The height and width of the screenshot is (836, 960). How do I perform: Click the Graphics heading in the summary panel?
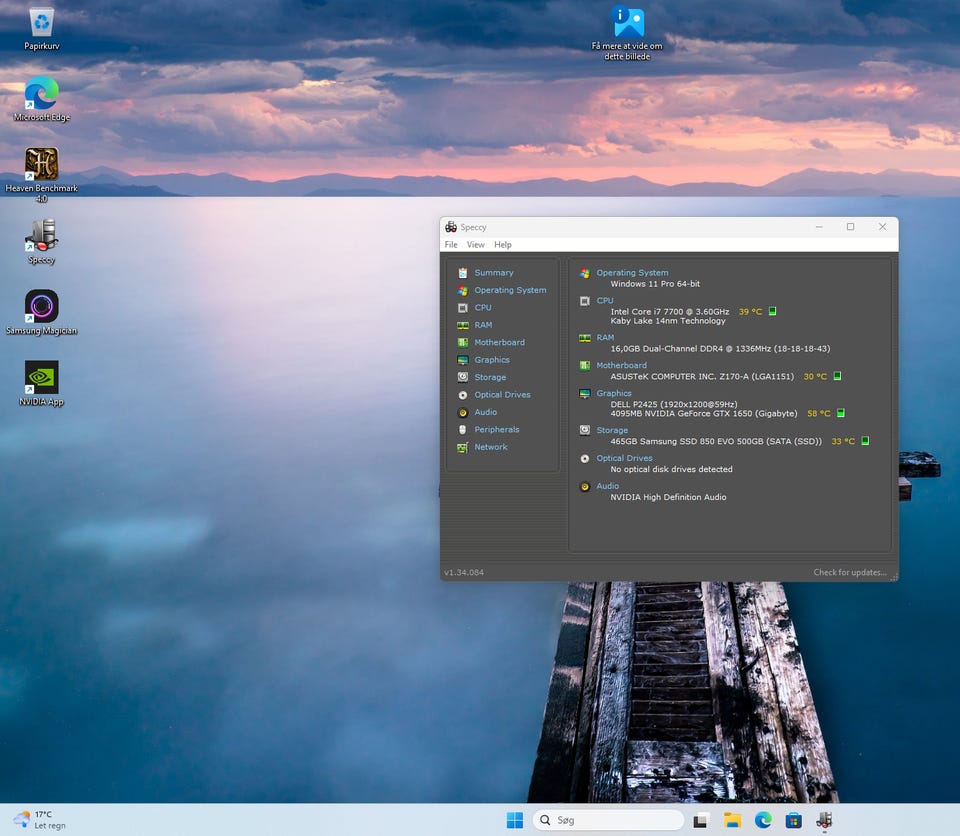[x=613, y=393]
